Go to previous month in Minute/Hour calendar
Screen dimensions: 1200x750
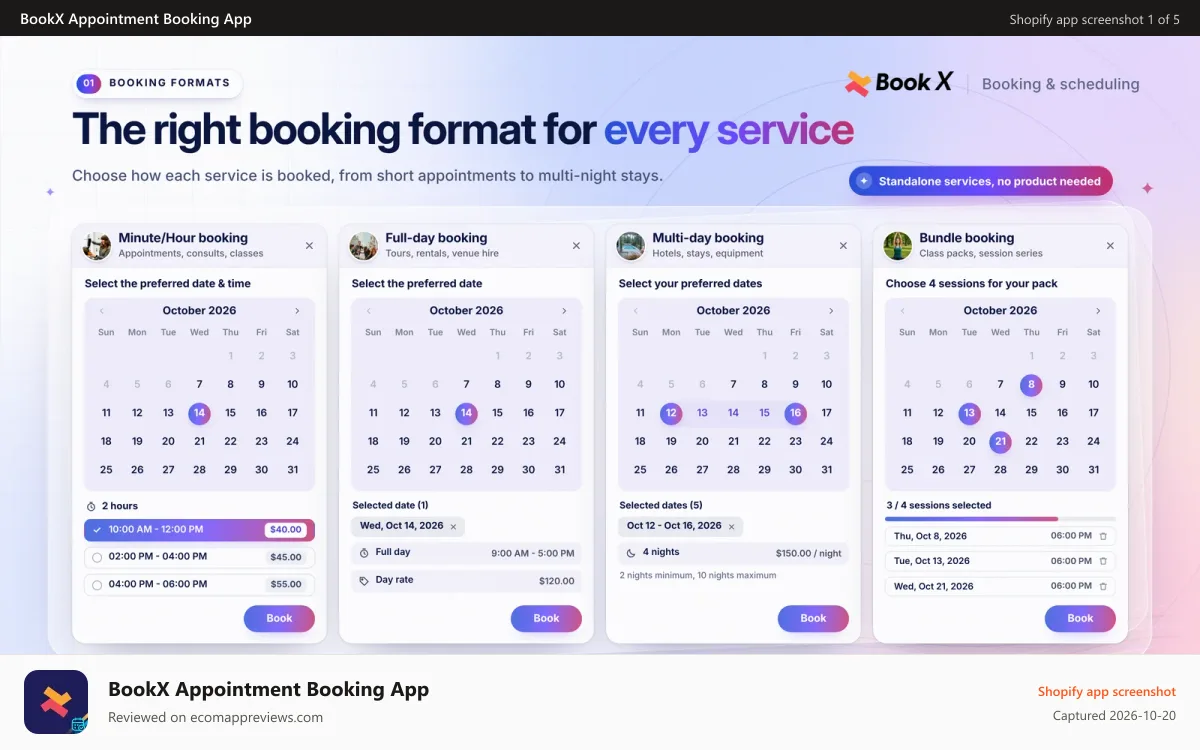point(102,311)
